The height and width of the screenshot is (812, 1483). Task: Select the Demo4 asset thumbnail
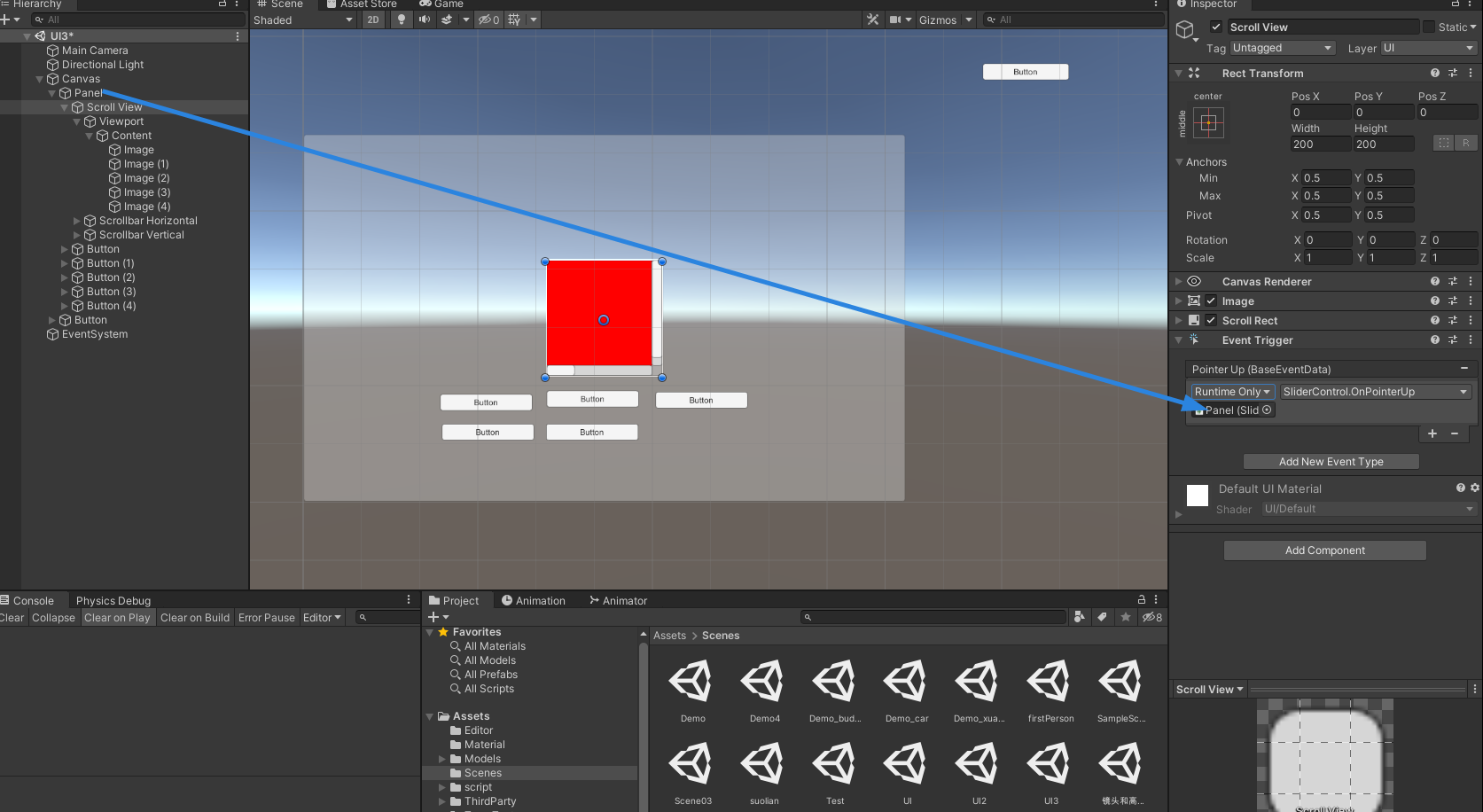(762, 681)
